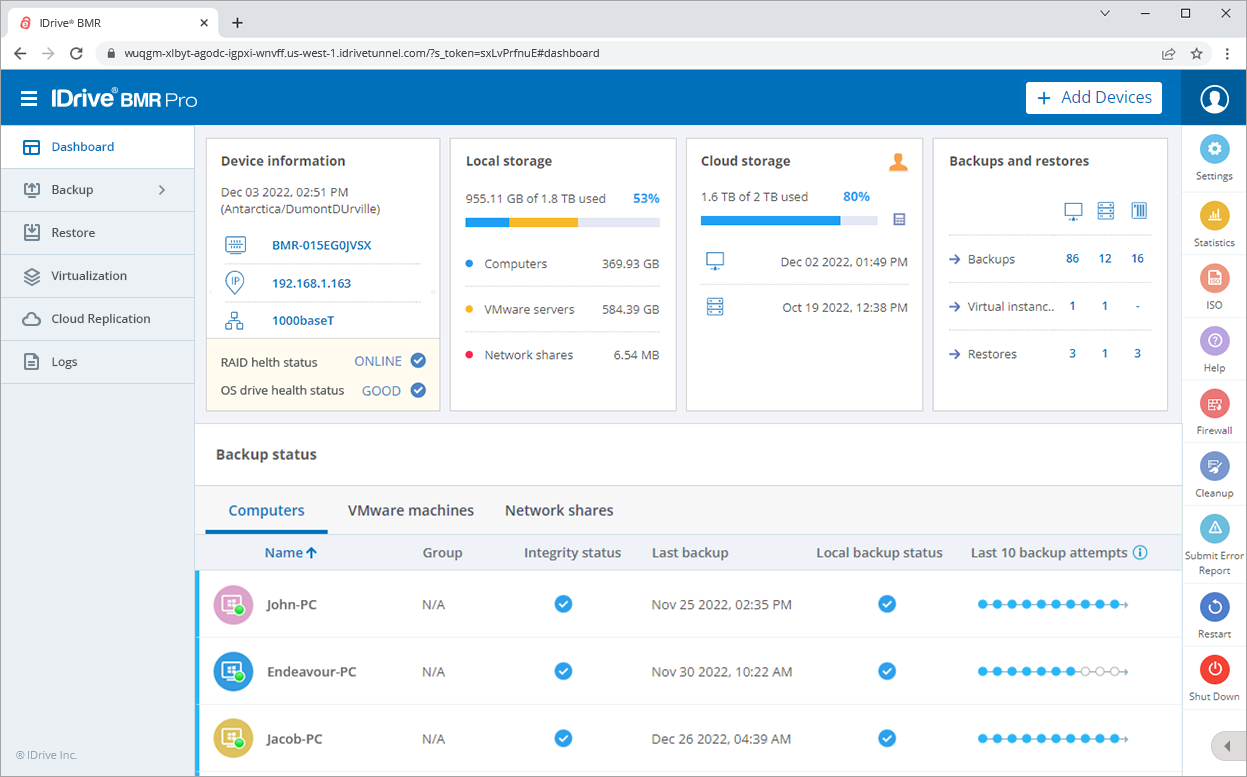Switch to the VMware machines tab
The image size is (1247, 777).
tap(411, 510)
